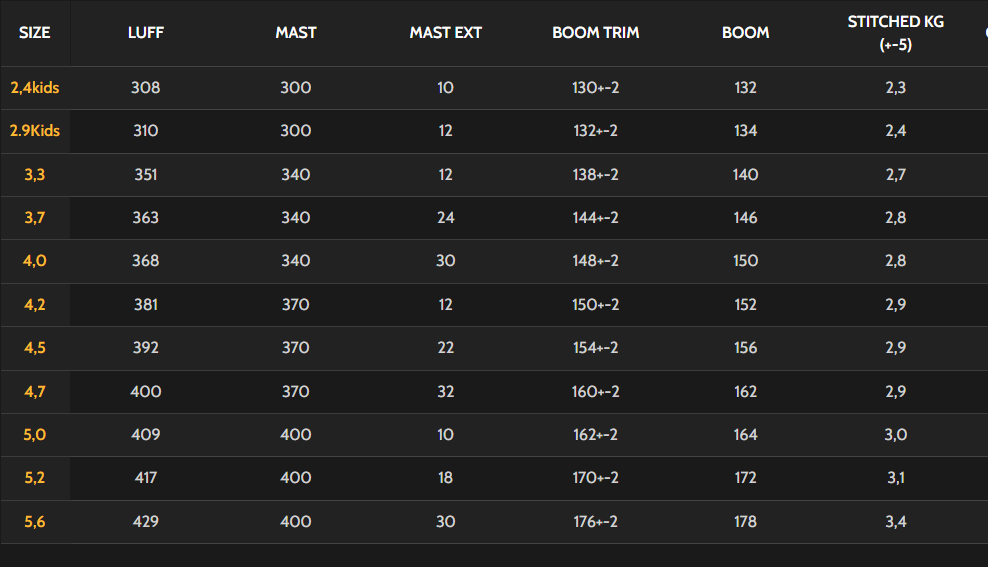Click the luff value 308
This screenshot has width=988, height=567.
tap(146, 88)
